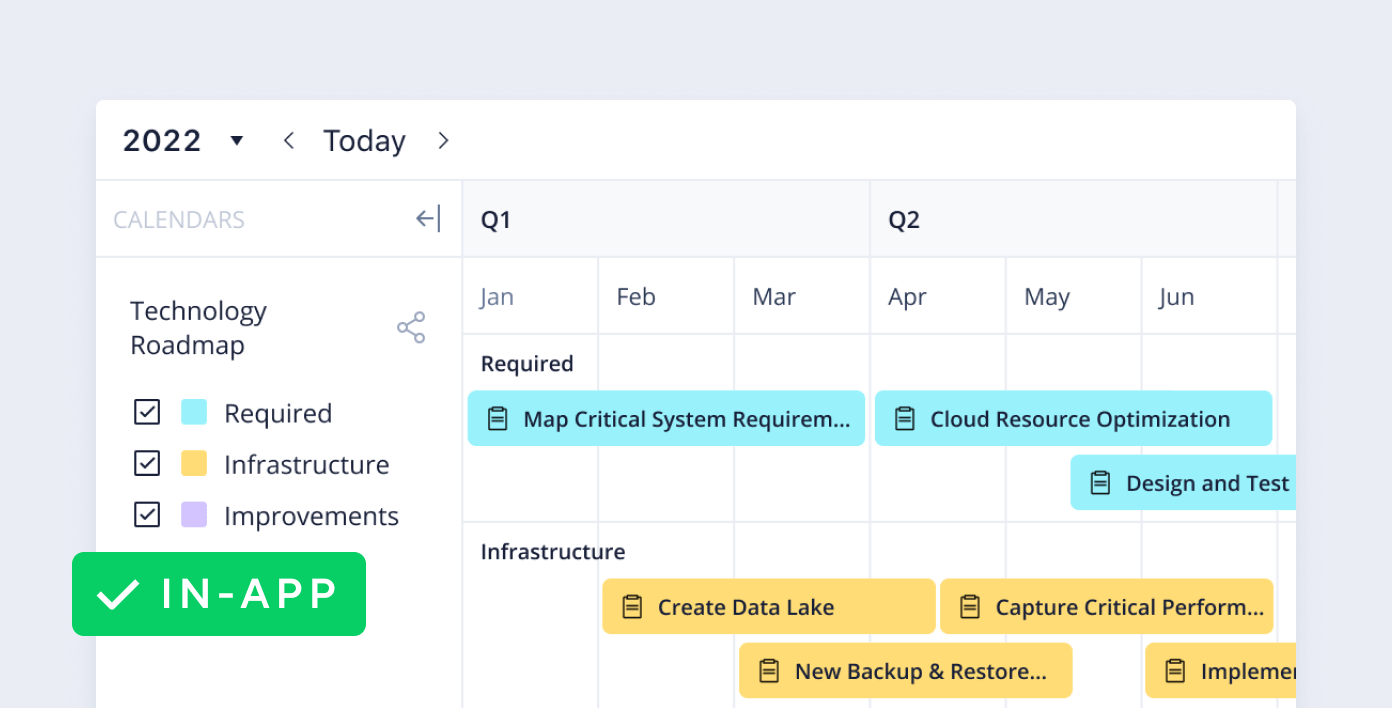This screenshot has width=1392, height=708.
Task: Collapse the Calendars sidebar panel
Action: [x=429, y=218]
